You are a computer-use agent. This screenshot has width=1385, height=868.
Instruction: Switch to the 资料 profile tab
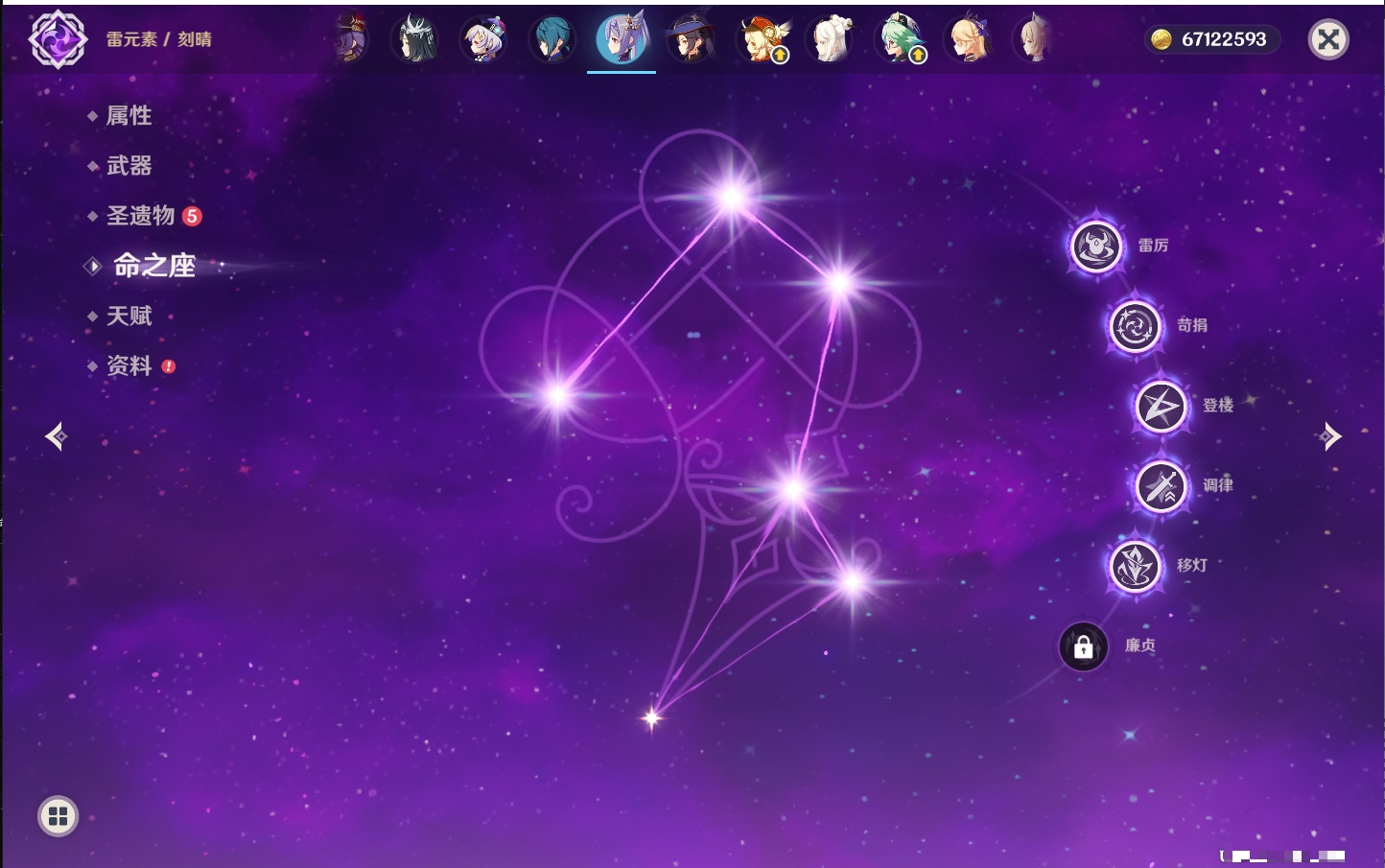(131, 365)
